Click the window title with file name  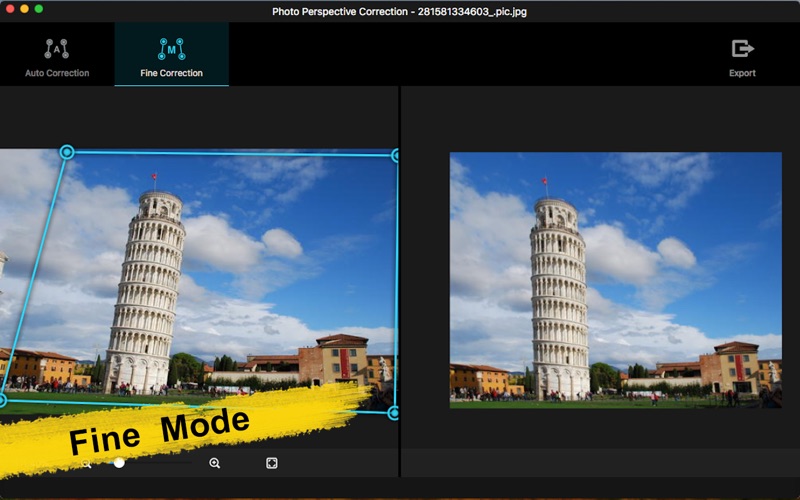tap(400, 11)
